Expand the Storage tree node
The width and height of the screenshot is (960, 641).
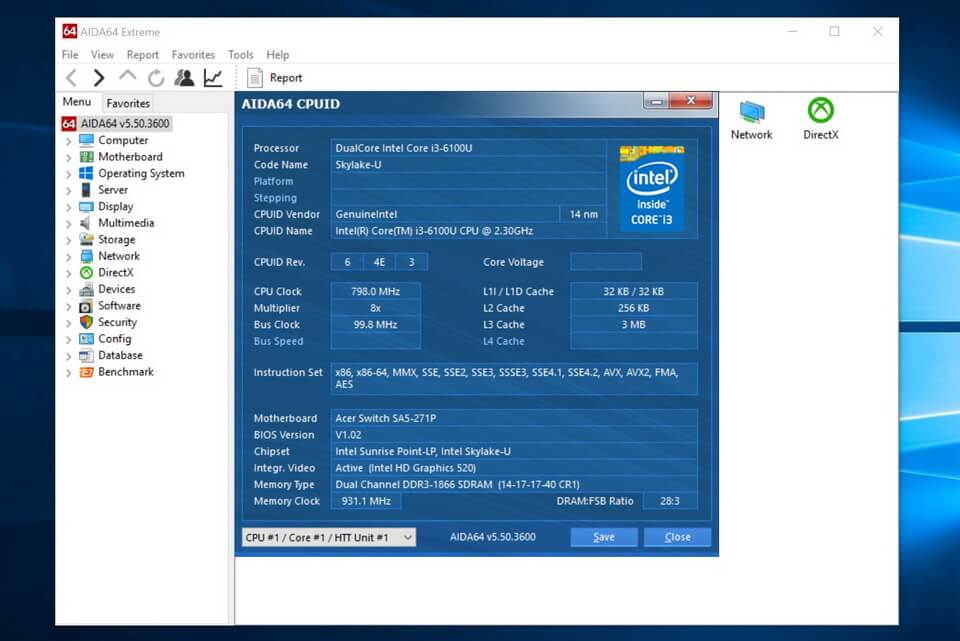[69, 240]
